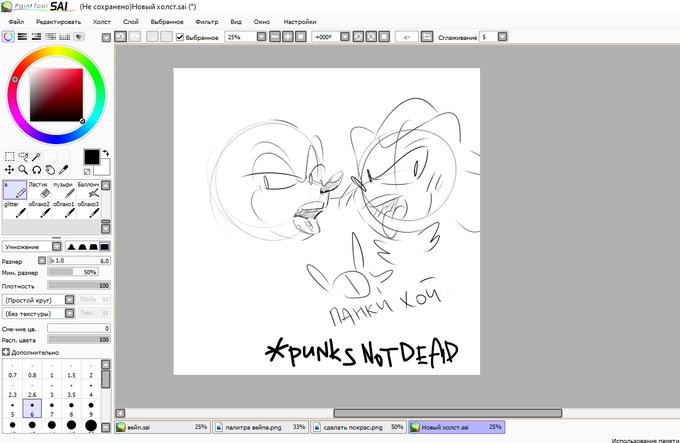The image size is (680, 443).
Task: Choose the облако2 brush preset
Action: (x=39, y=209)
